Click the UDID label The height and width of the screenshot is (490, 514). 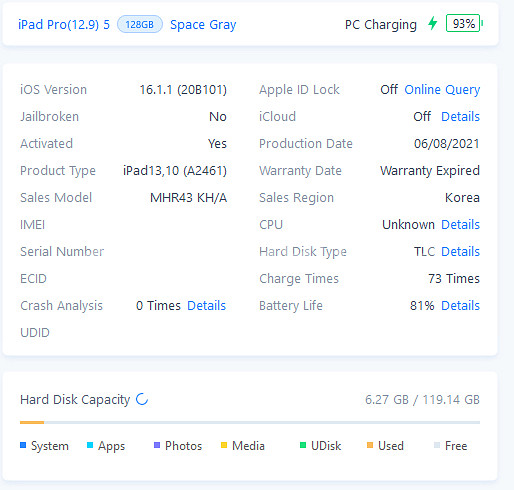coord(35,333)
